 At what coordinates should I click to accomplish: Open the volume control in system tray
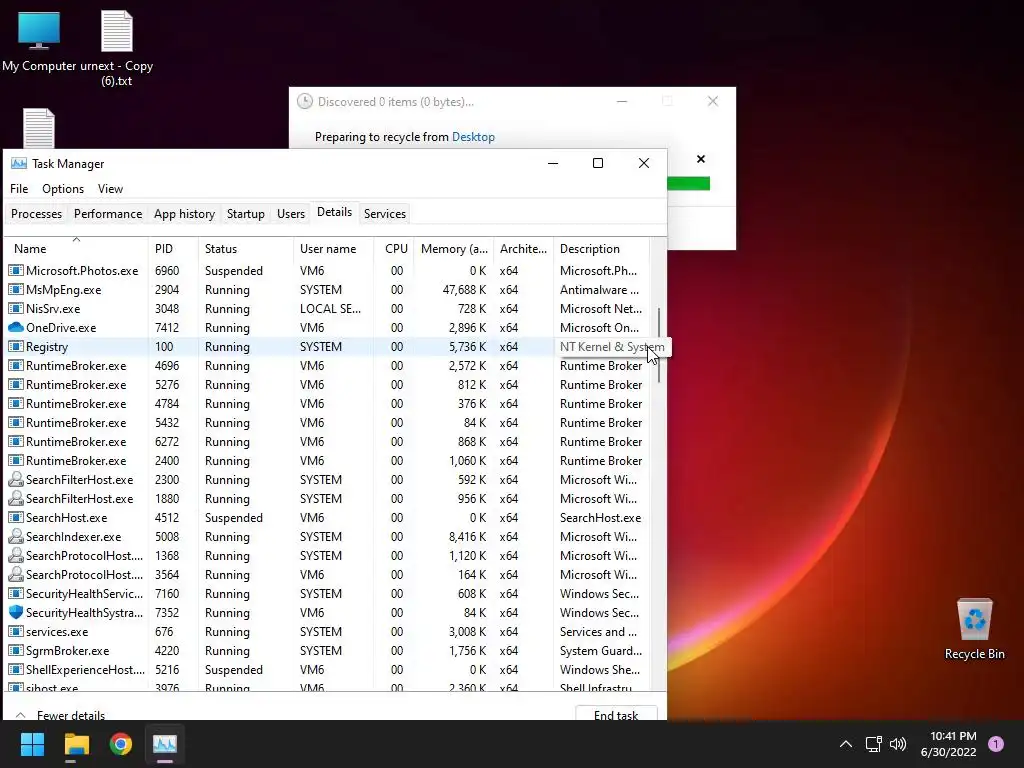coord(898,744)
